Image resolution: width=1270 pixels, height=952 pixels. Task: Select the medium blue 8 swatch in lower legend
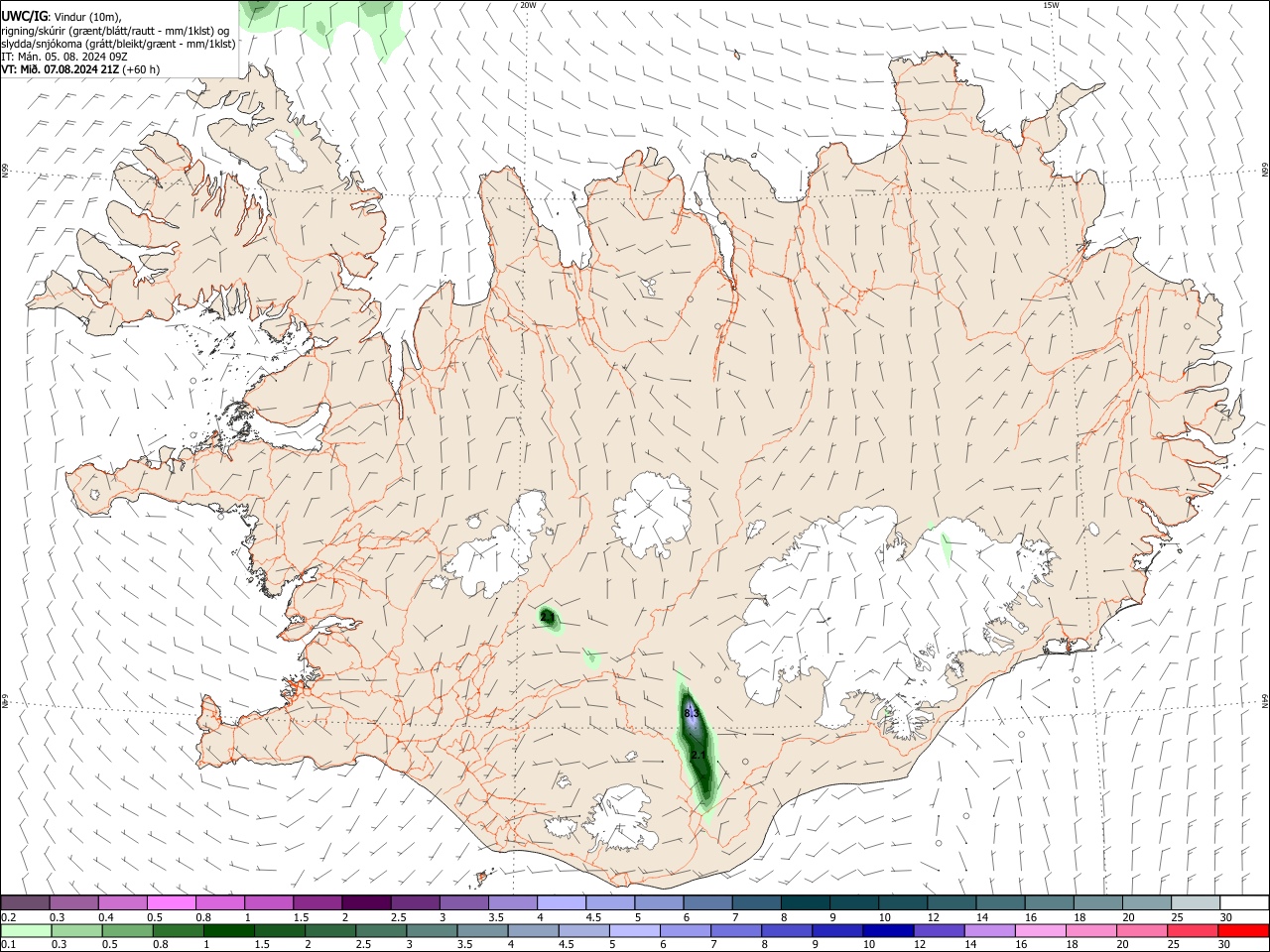click(787, 931)
